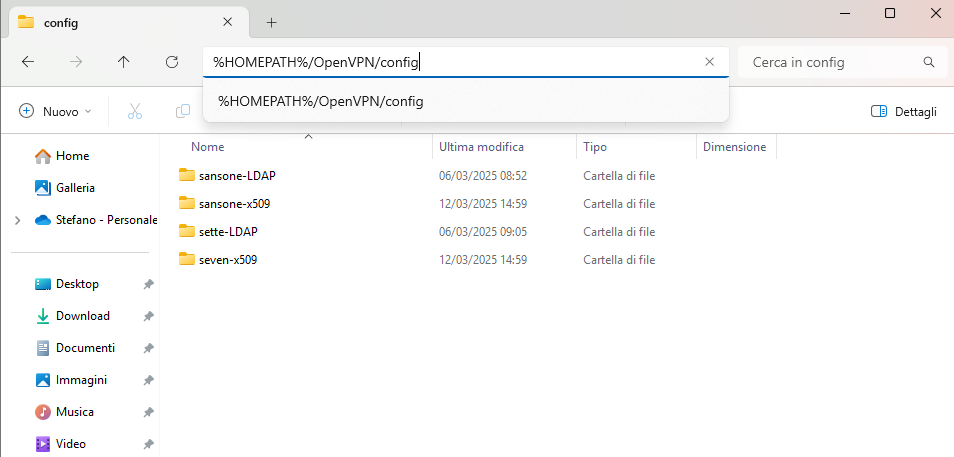Sort by Ultima modifica column header
954x457 pixels.
tap(481, 147)
